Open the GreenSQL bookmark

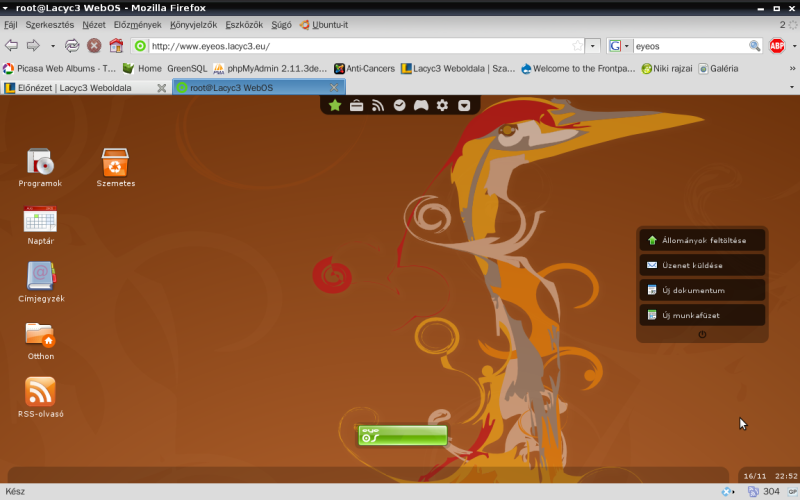[187, 68]
